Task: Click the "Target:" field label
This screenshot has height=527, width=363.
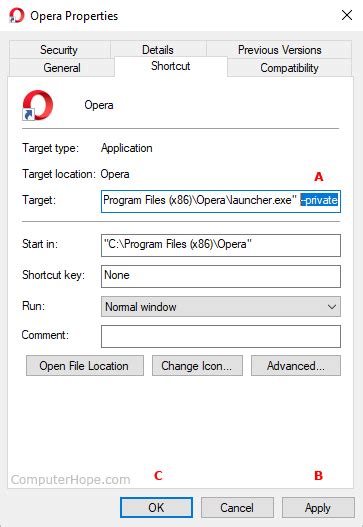Action: (39, 200)
